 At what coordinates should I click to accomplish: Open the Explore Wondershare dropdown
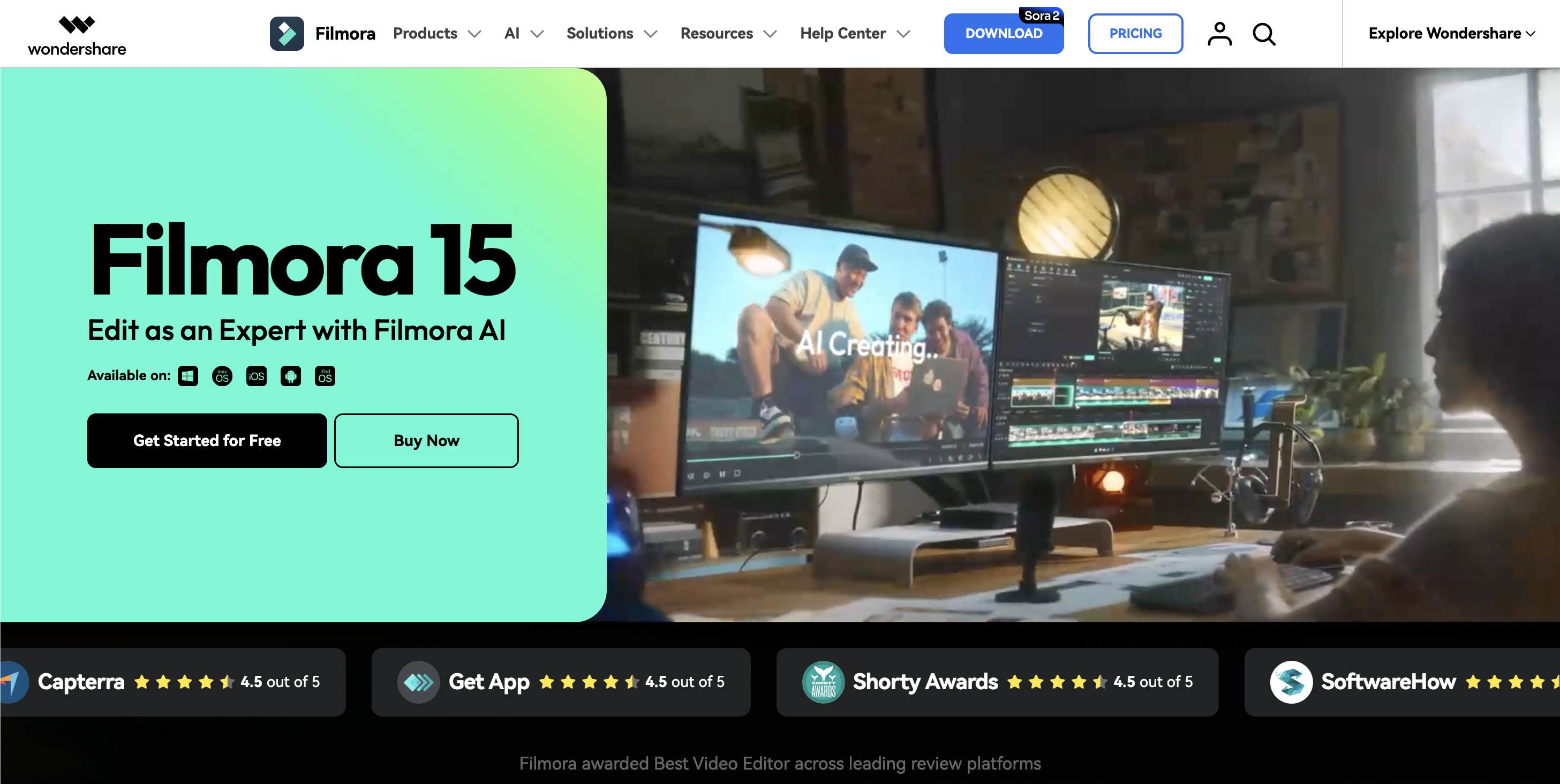1452,33
